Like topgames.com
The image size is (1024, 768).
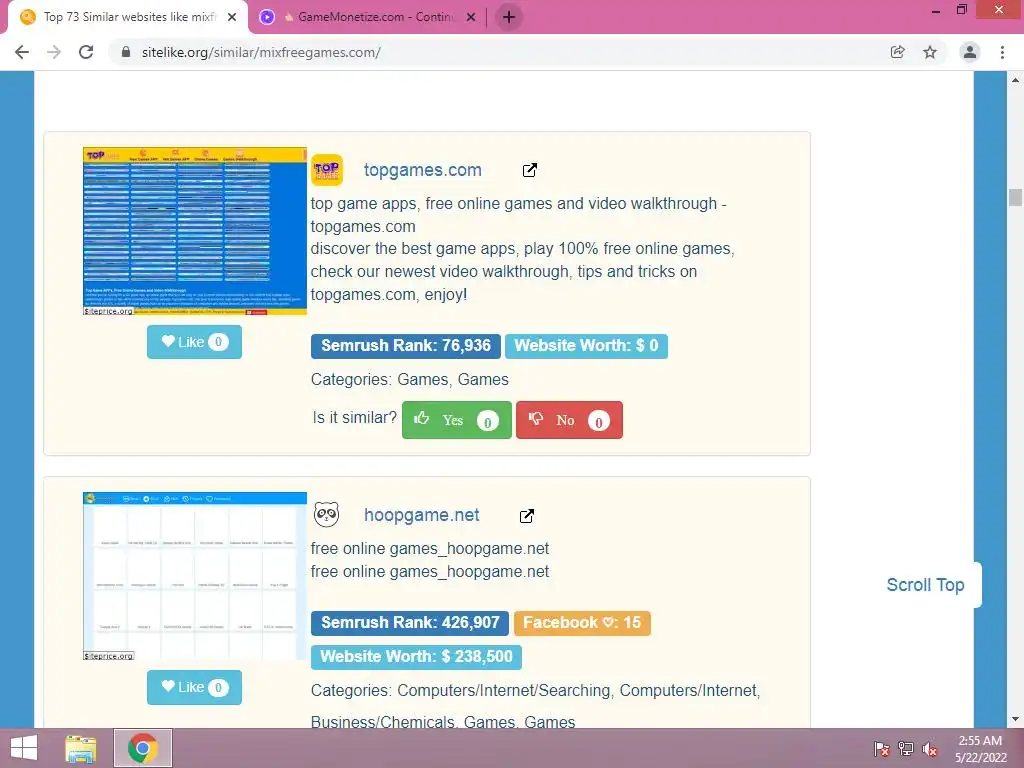194,342
